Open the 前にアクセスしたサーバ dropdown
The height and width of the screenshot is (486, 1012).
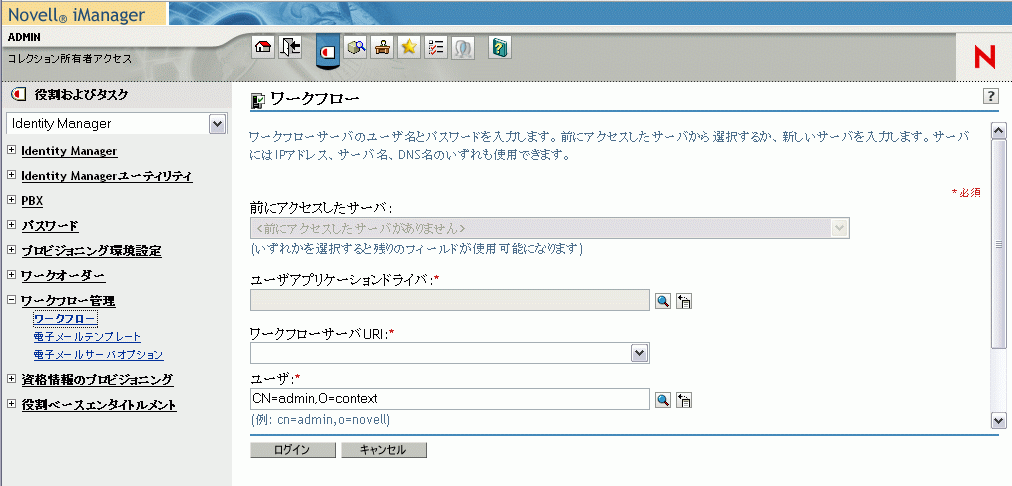click(840, 228)
